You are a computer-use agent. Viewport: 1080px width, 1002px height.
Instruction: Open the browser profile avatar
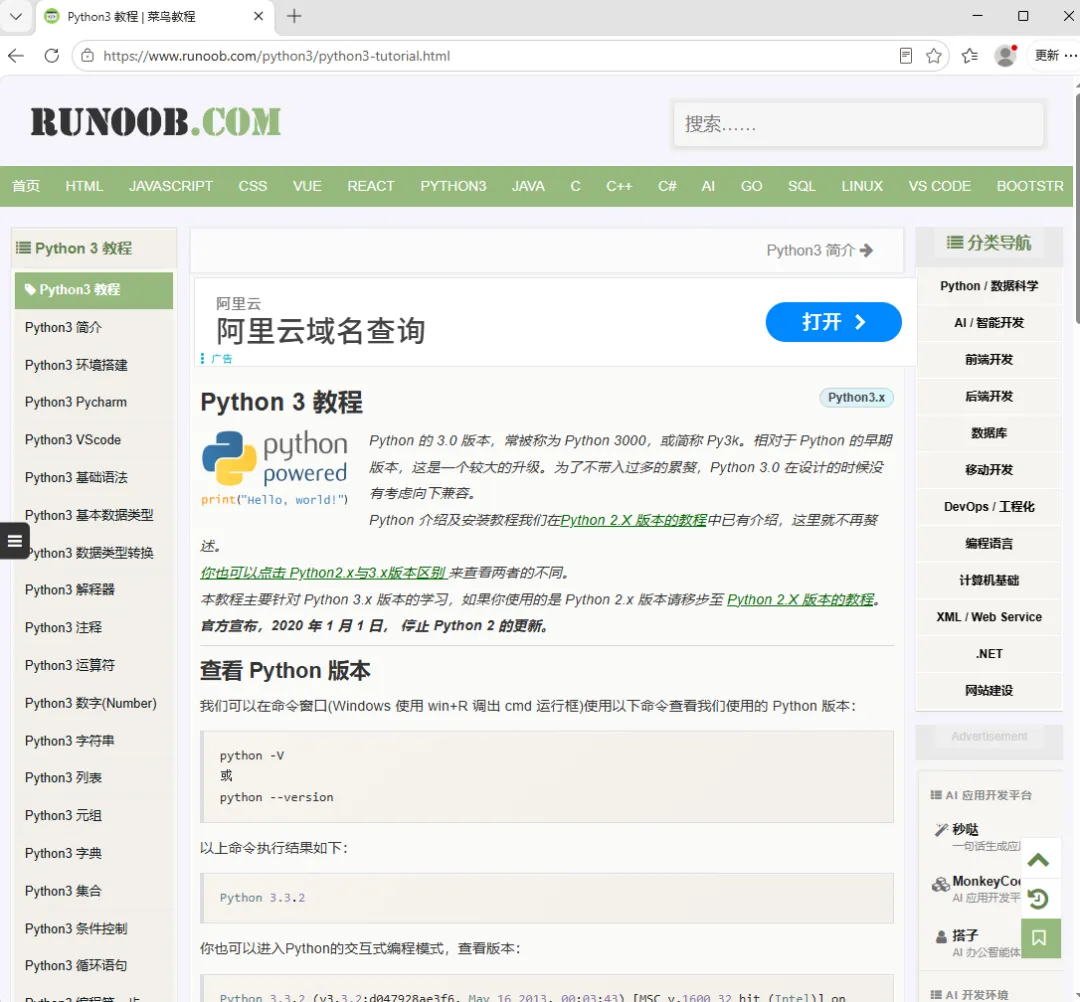[x=1006, y=56]
